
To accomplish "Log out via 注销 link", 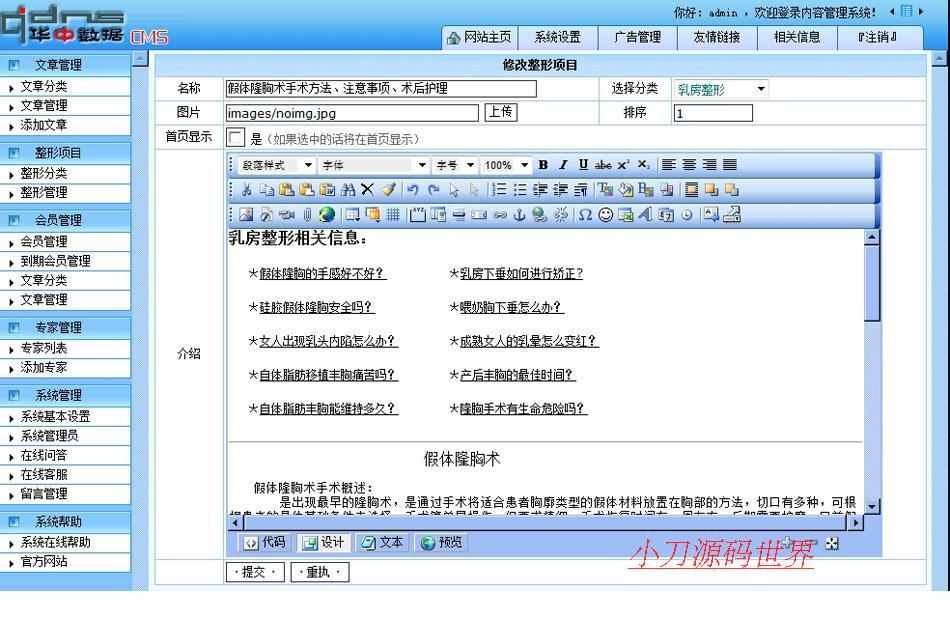I will pos(877,38).
